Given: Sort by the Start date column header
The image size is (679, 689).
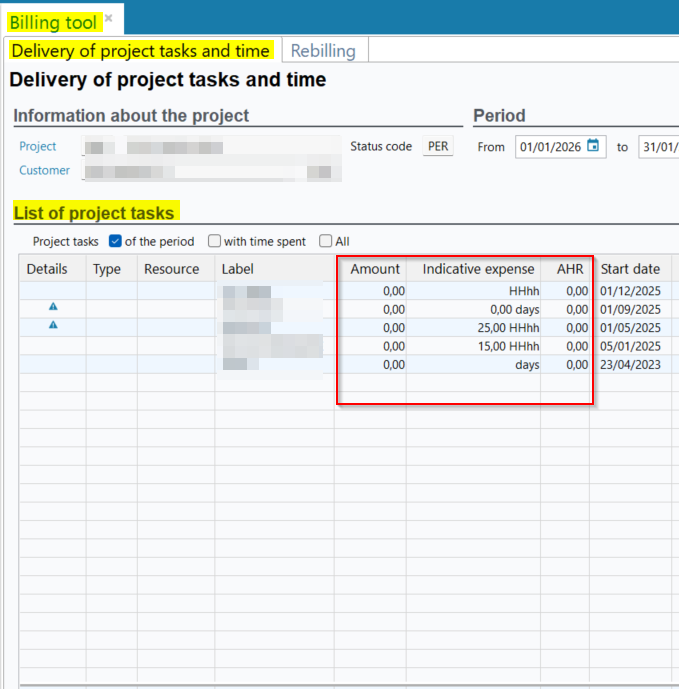Looking at the screenshot, I should [x=630, y=269].
